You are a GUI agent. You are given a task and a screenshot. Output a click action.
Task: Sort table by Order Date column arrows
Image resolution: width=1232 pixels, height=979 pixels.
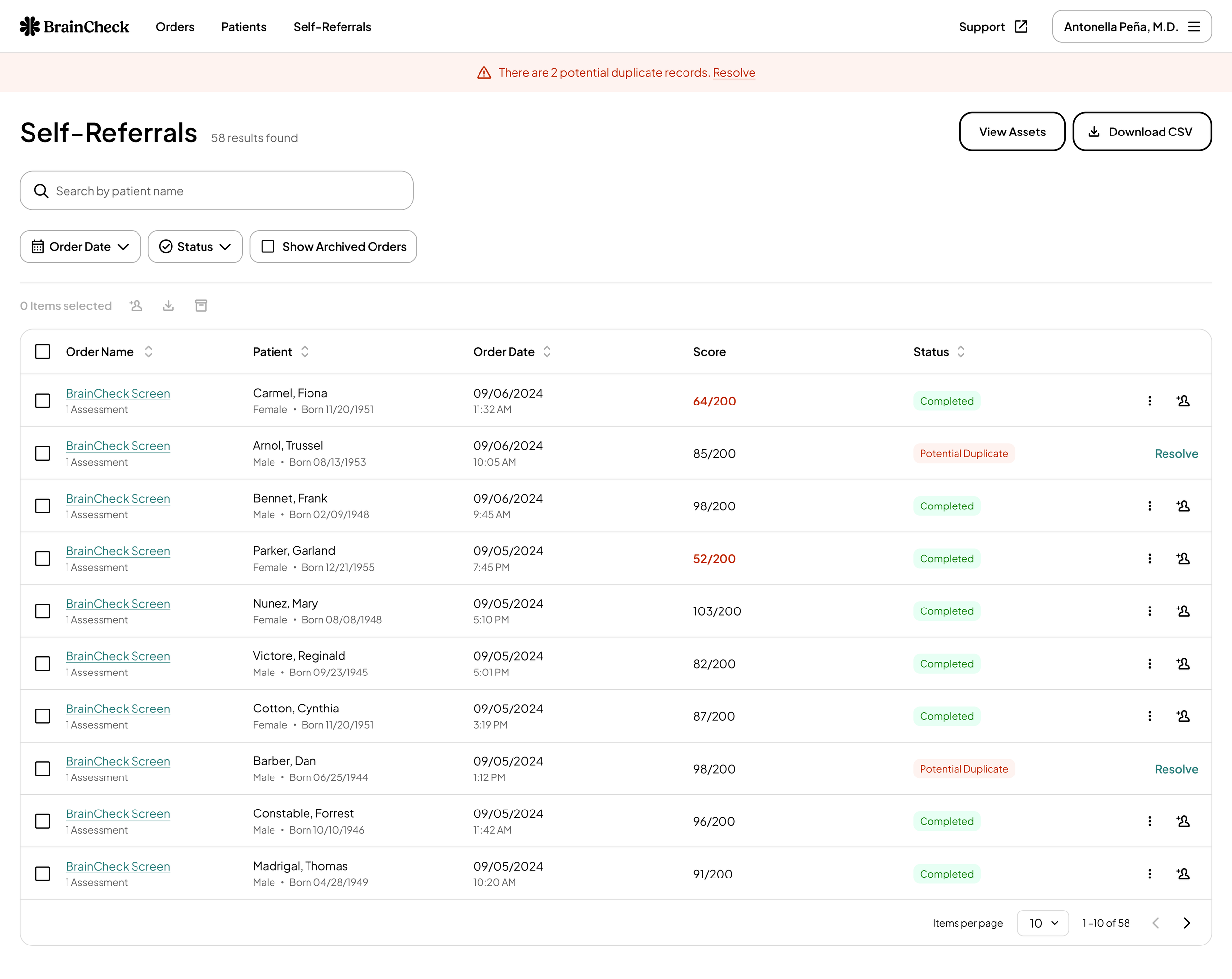(547, 352)
